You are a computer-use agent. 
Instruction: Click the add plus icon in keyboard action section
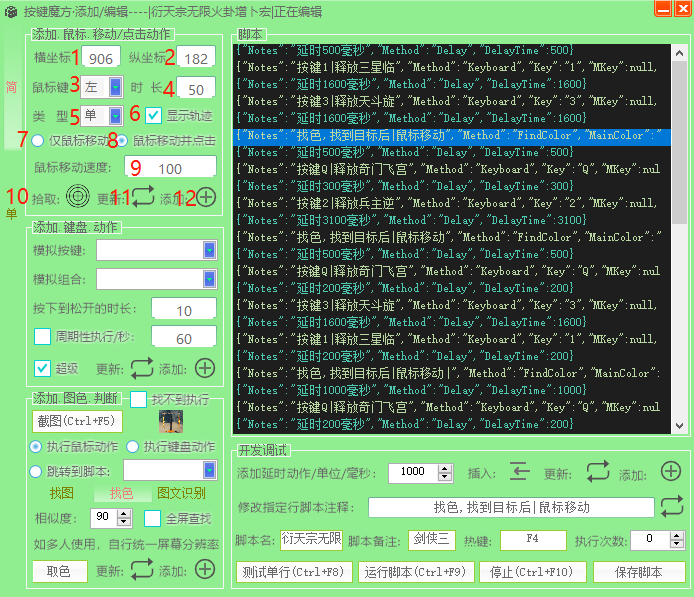click(205, 368)
